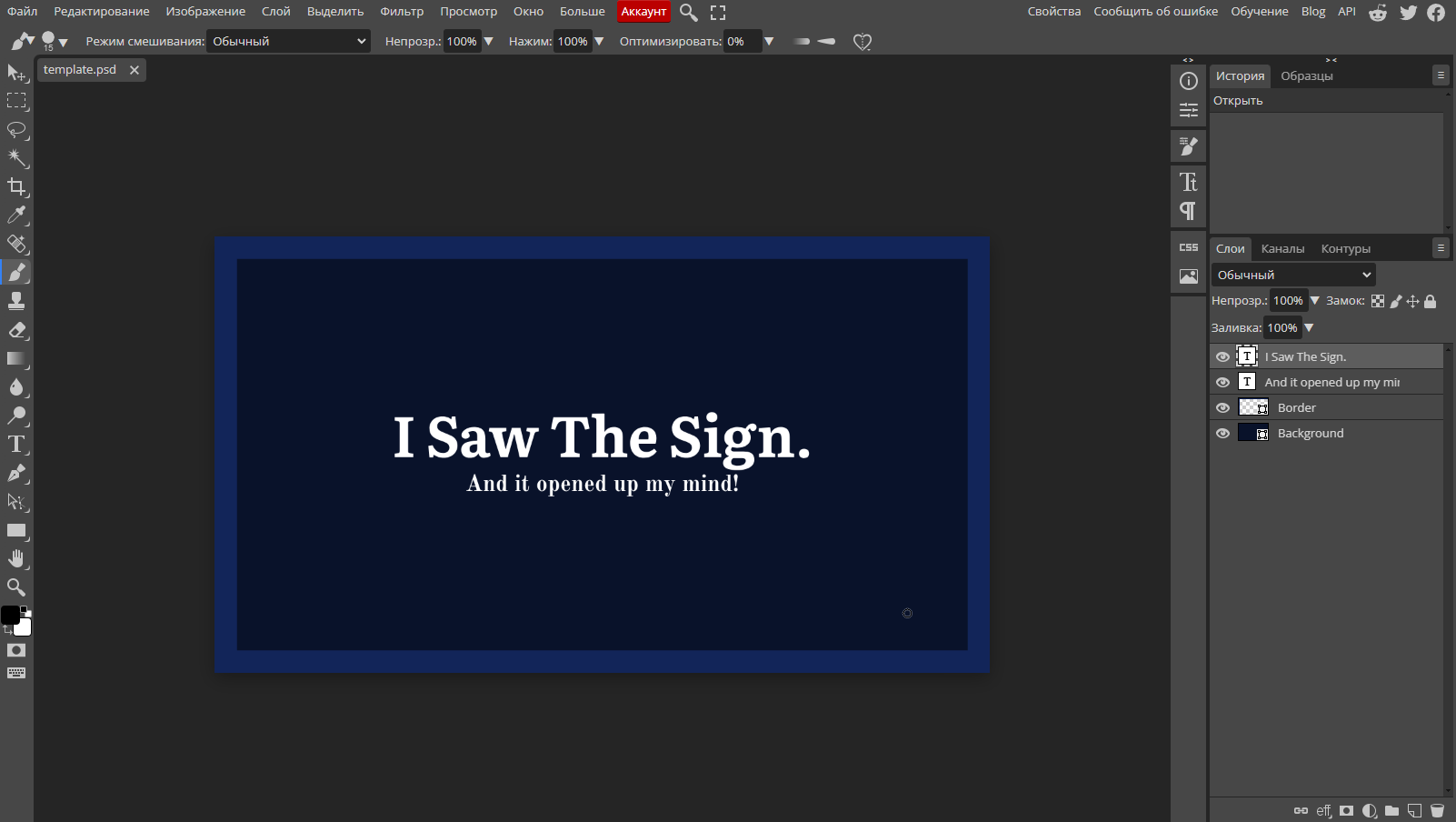The width and height of the screenshot is (1456, 822).
Task: Select the Type tool in left toolbar
Action: click(x=16, y=445)
